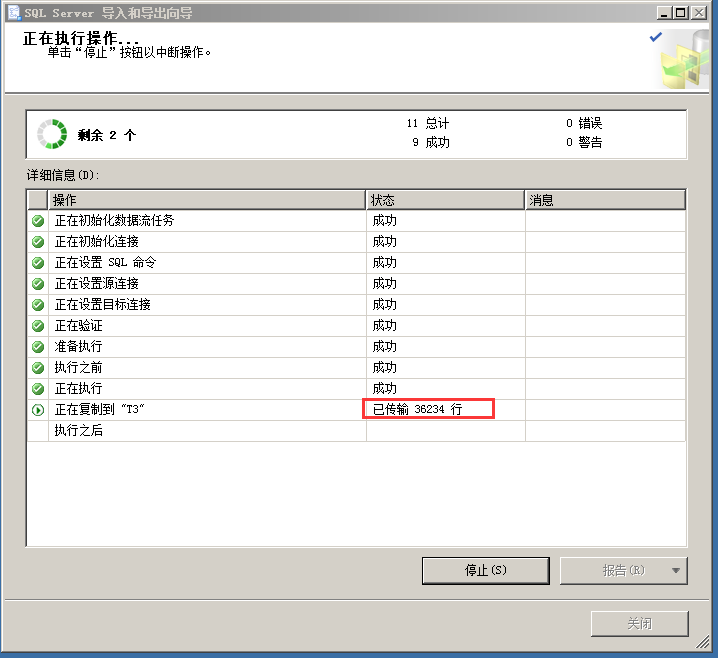Click the success icon beside 正在设置 SQL 命令
The height and width of the screenshot is (658, 718).
(x=38, y=263)
